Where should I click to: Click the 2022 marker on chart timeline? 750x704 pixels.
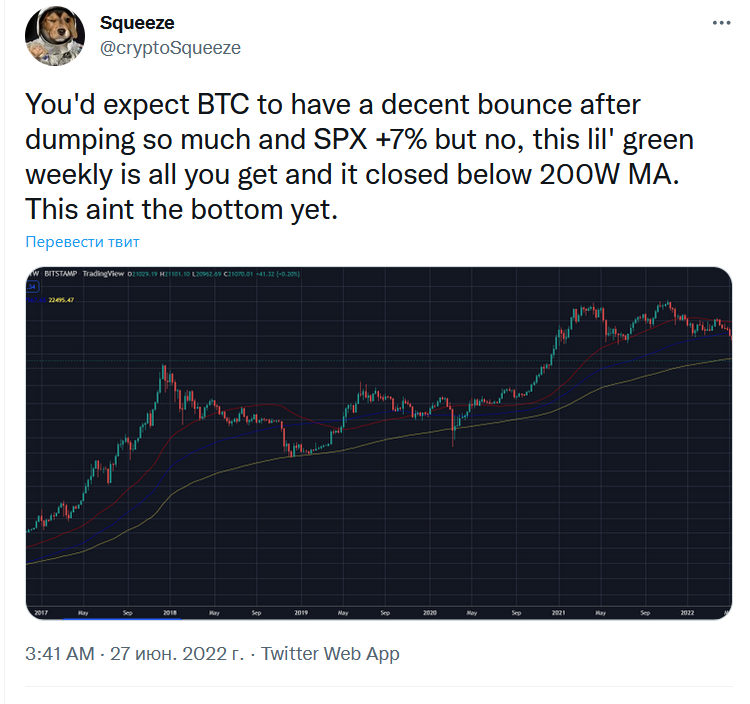pos(687,610)
